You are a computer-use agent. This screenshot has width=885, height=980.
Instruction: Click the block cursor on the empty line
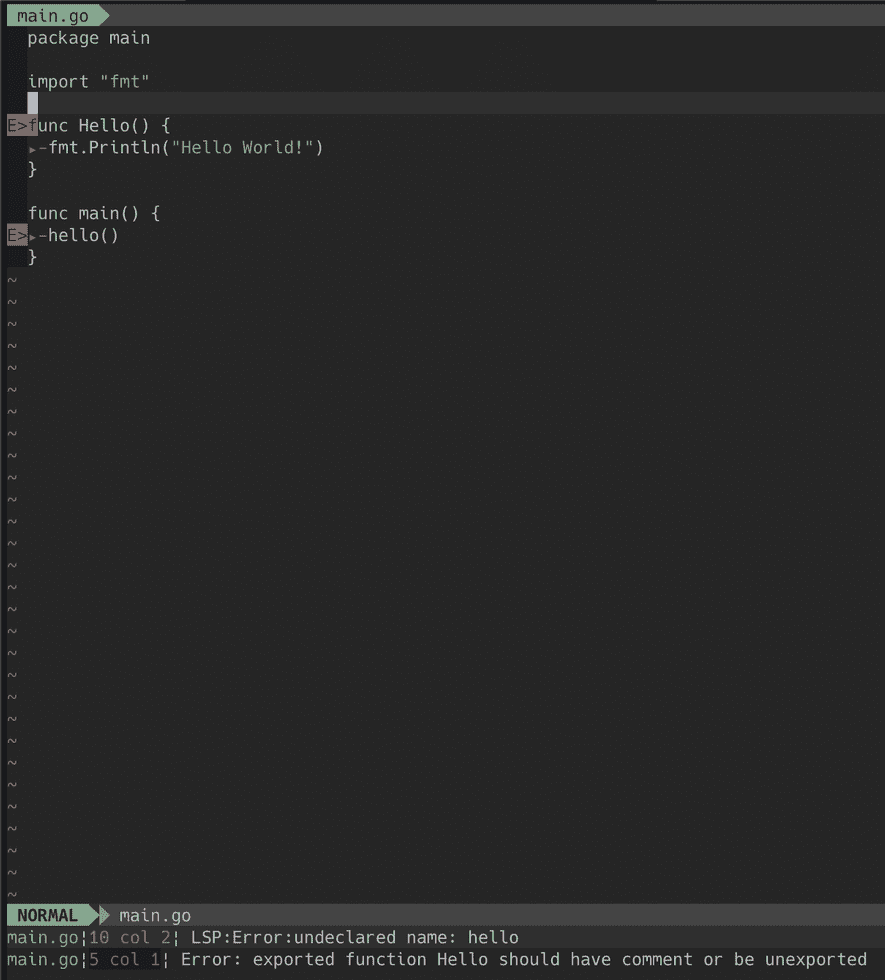[31, 103]
